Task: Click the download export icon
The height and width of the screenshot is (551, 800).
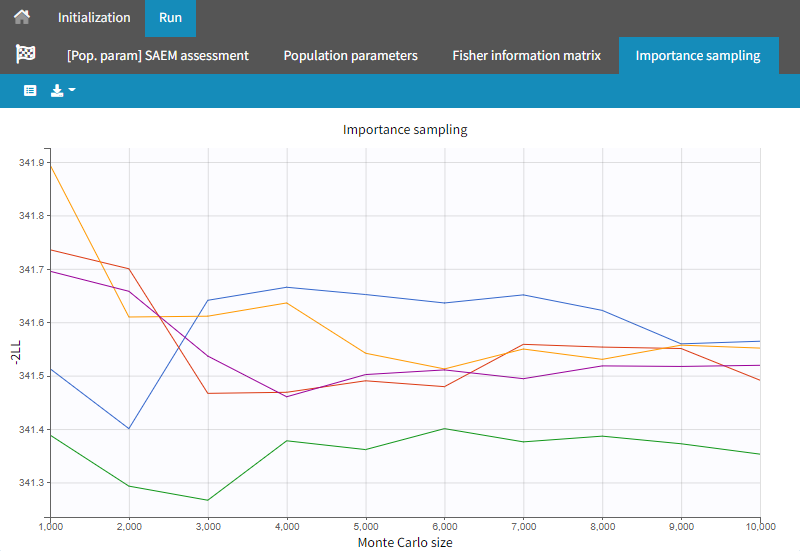Action: (x=57, y=90)
